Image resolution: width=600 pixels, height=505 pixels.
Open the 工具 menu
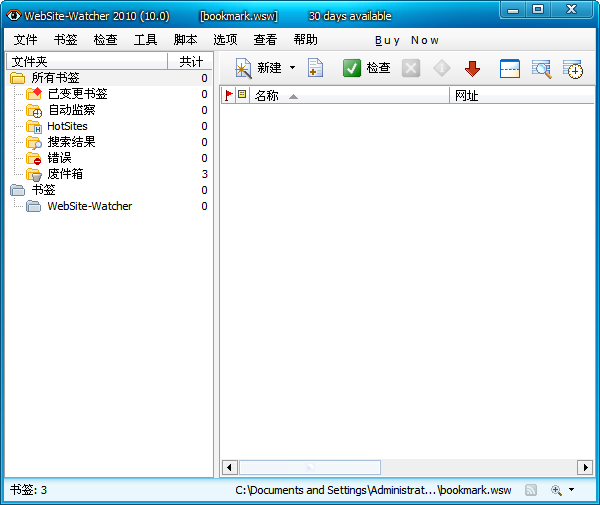(x=145, y=40)
